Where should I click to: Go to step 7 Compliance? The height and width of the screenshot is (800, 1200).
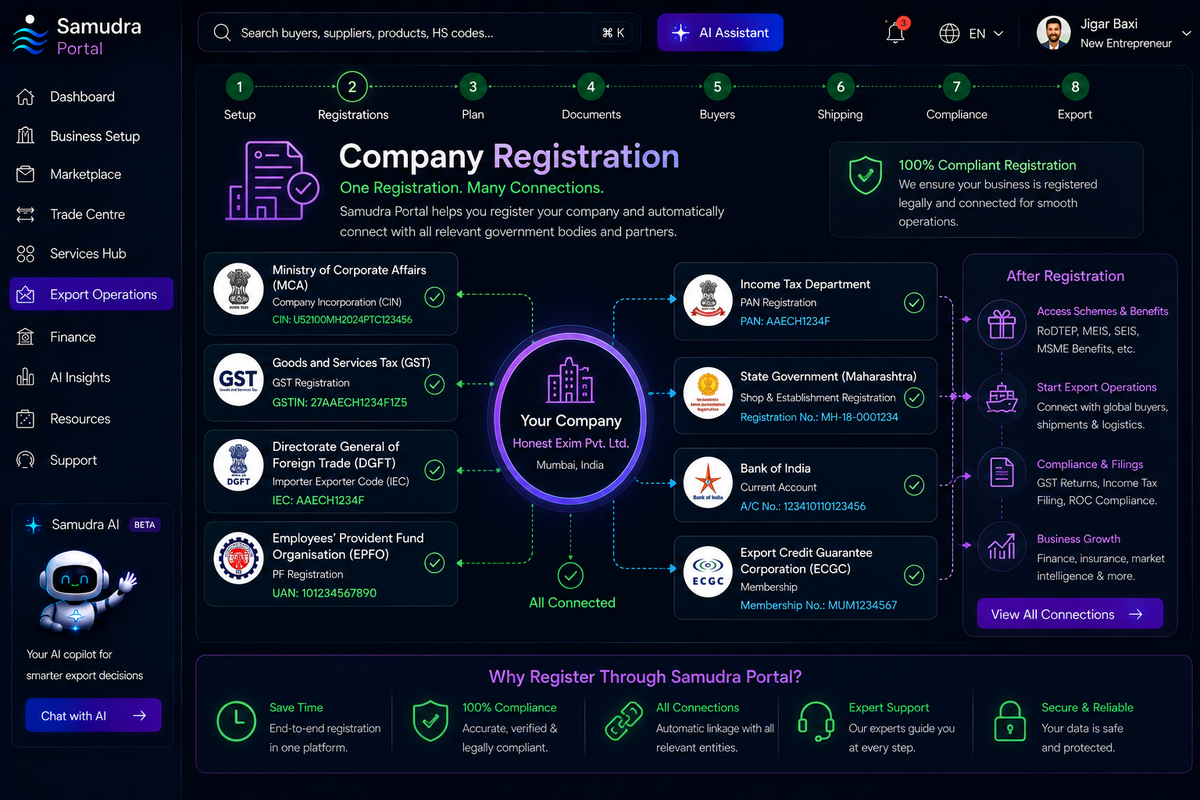(x=956, y=87)
